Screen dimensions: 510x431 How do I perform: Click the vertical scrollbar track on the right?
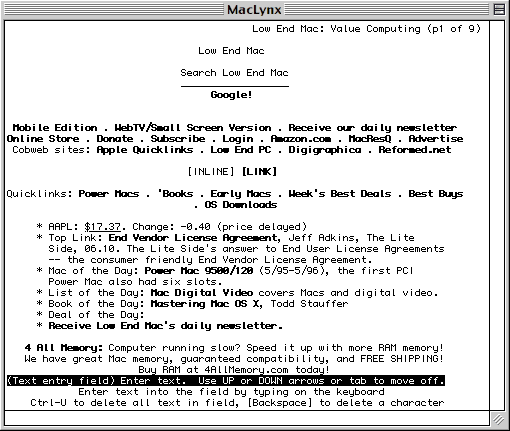pyautogui.click(x=497, y=215)
